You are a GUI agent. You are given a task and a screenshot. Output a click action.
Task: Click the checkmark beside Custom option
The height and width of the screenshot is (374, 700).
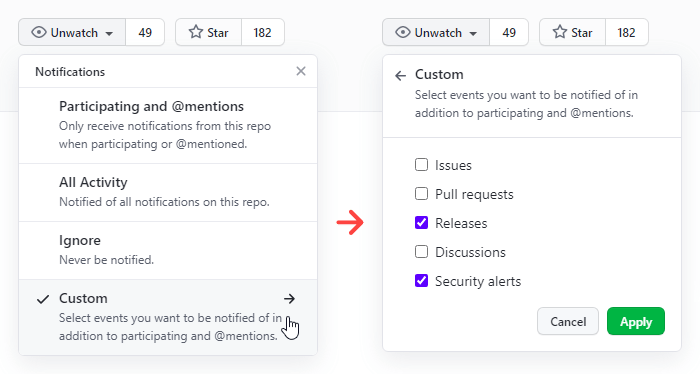(x=43, y=299)
